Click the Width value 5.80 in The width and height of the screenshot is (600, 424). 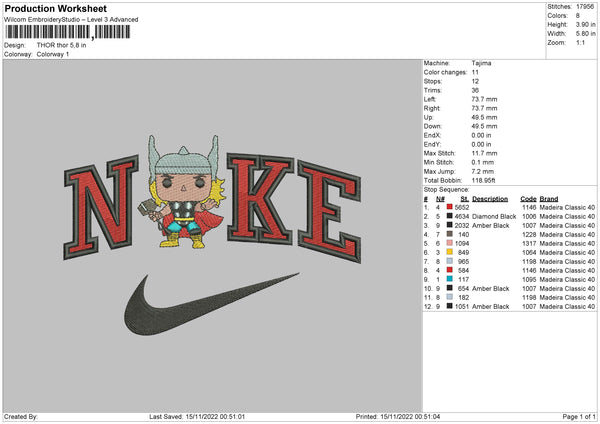[x=585, y=34]
